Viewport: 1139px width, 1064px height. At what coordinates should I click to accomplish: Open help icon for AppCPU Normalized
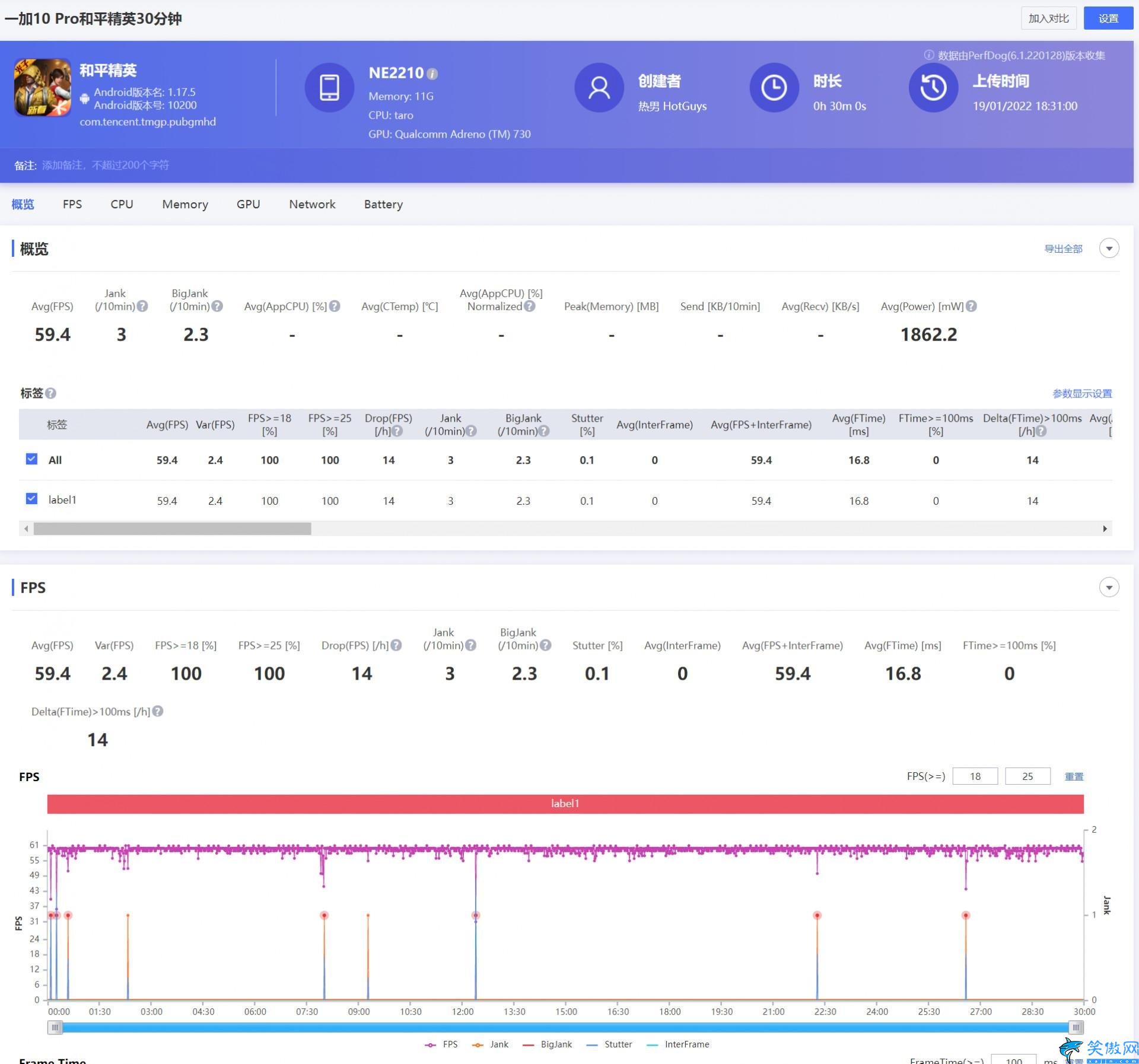click(530, 306)
